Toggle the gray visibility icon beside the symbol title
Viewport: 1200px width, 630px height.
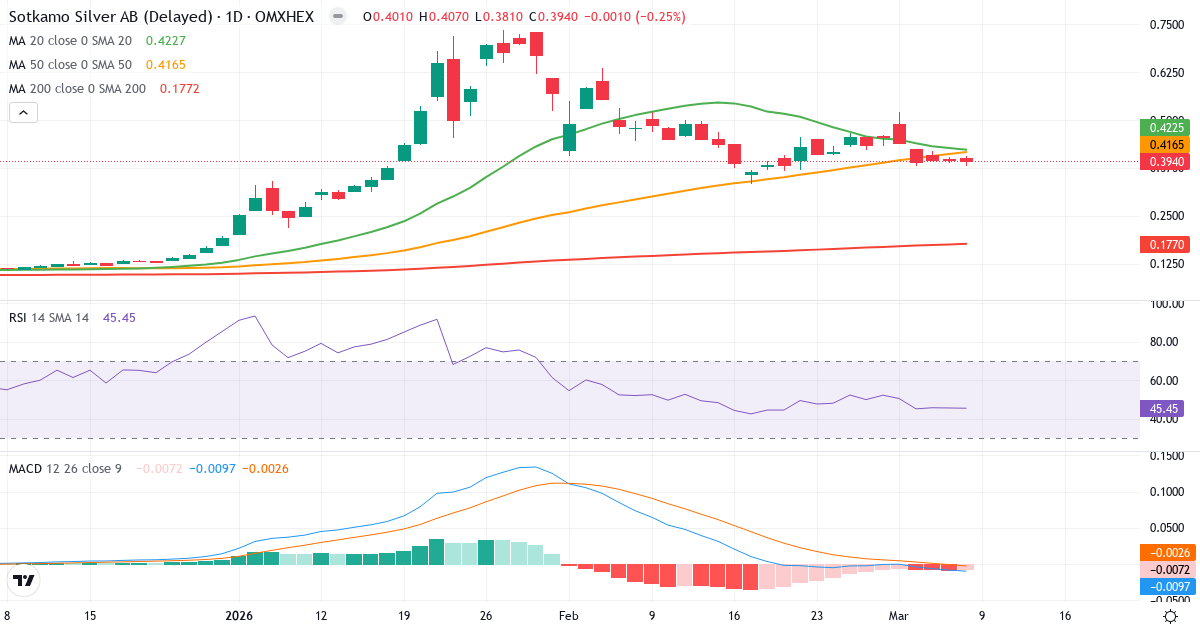tap(338, 16)
